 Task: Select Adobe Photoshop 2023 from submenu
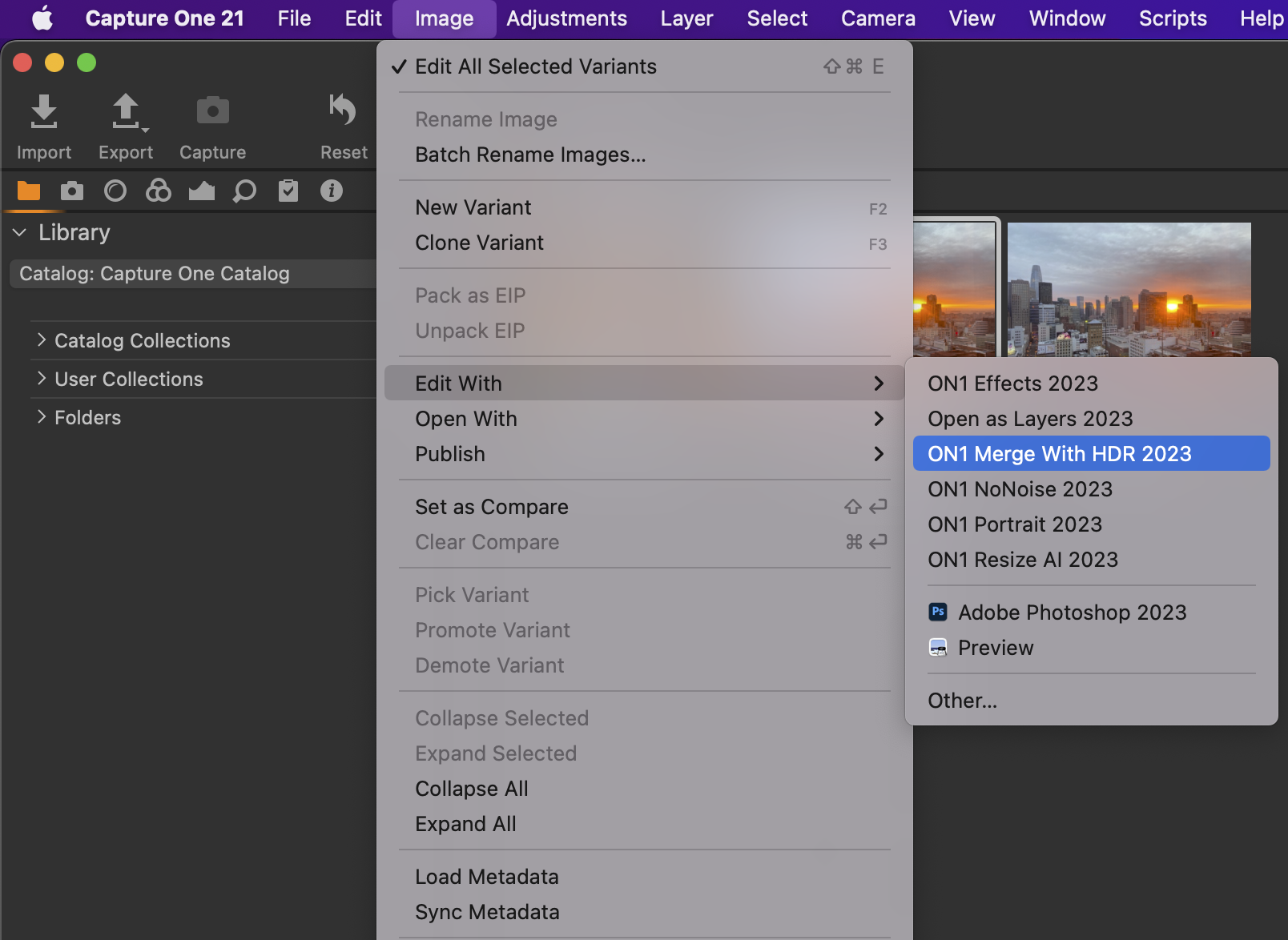coord(1072,613)
